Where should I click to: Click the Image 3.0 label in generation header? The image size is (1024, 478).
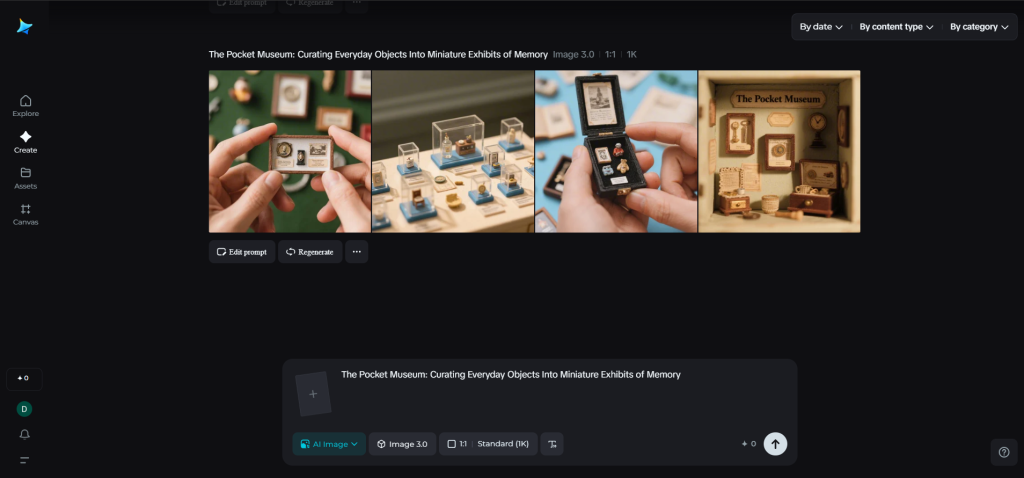pos(573,55)
